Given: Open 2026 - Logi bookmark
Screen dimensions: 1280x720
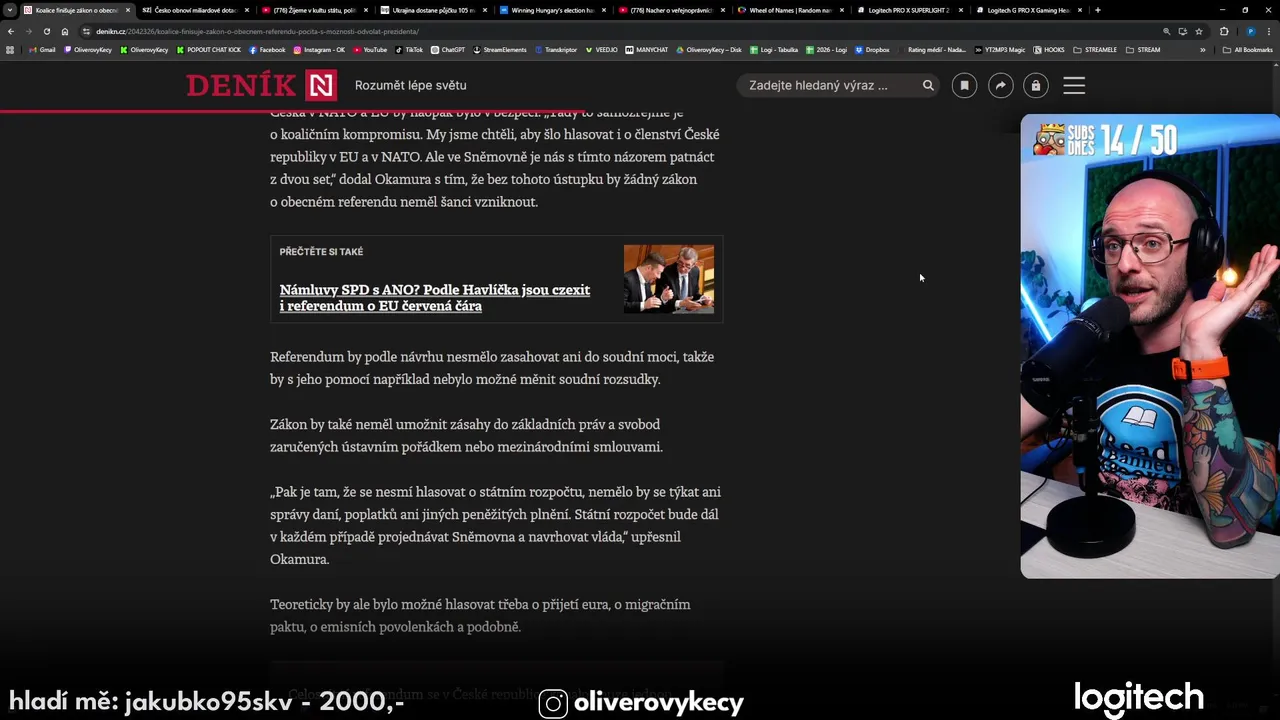Looking at the screenshot, I should click(x=825, y=49).
